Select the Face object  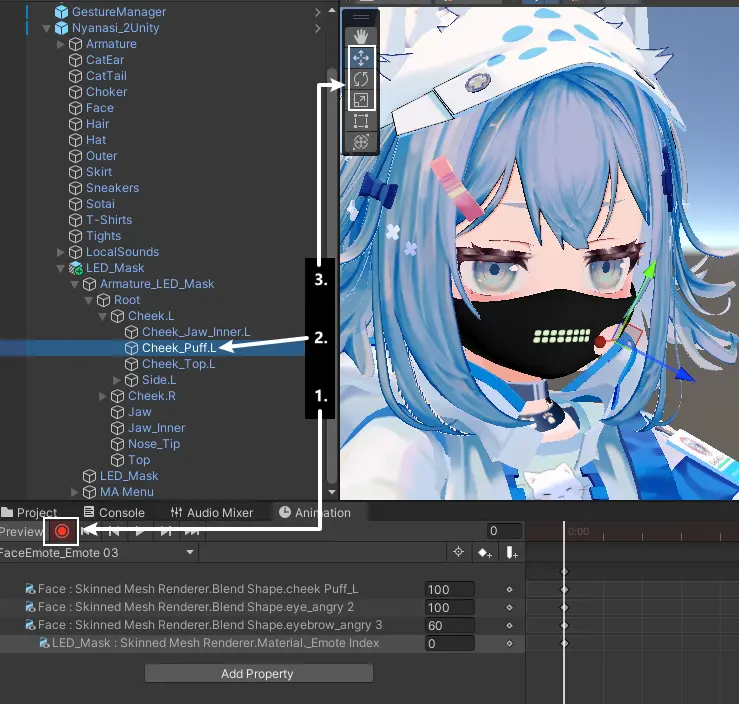coord(99,108)
